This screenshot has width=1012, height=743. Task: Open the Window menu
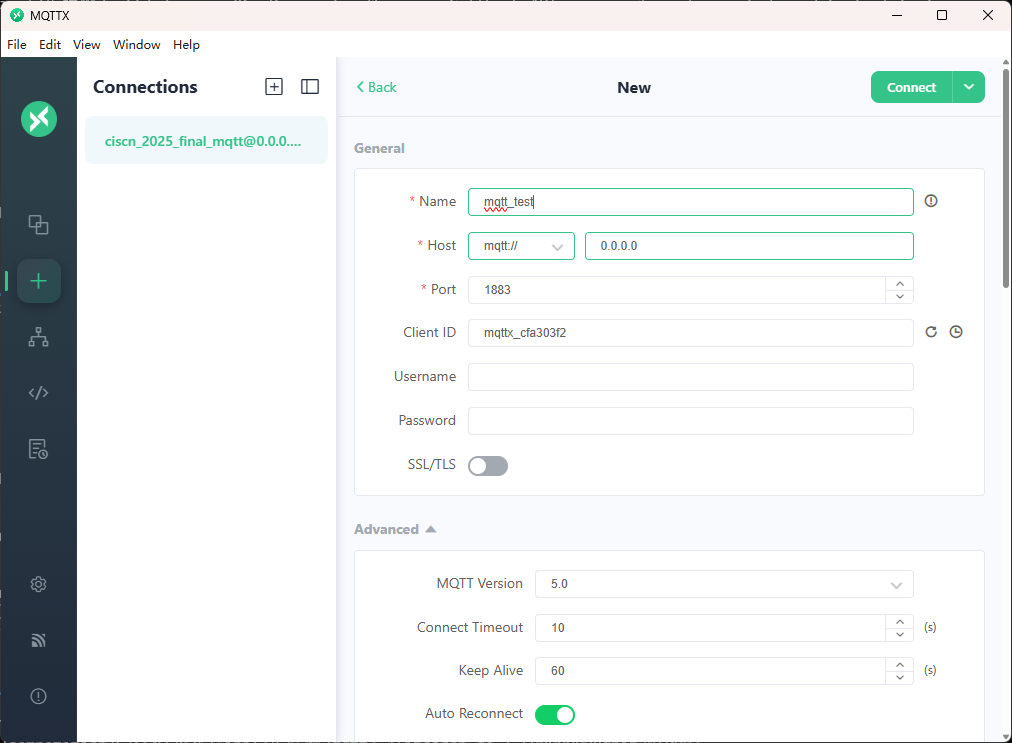137,45
